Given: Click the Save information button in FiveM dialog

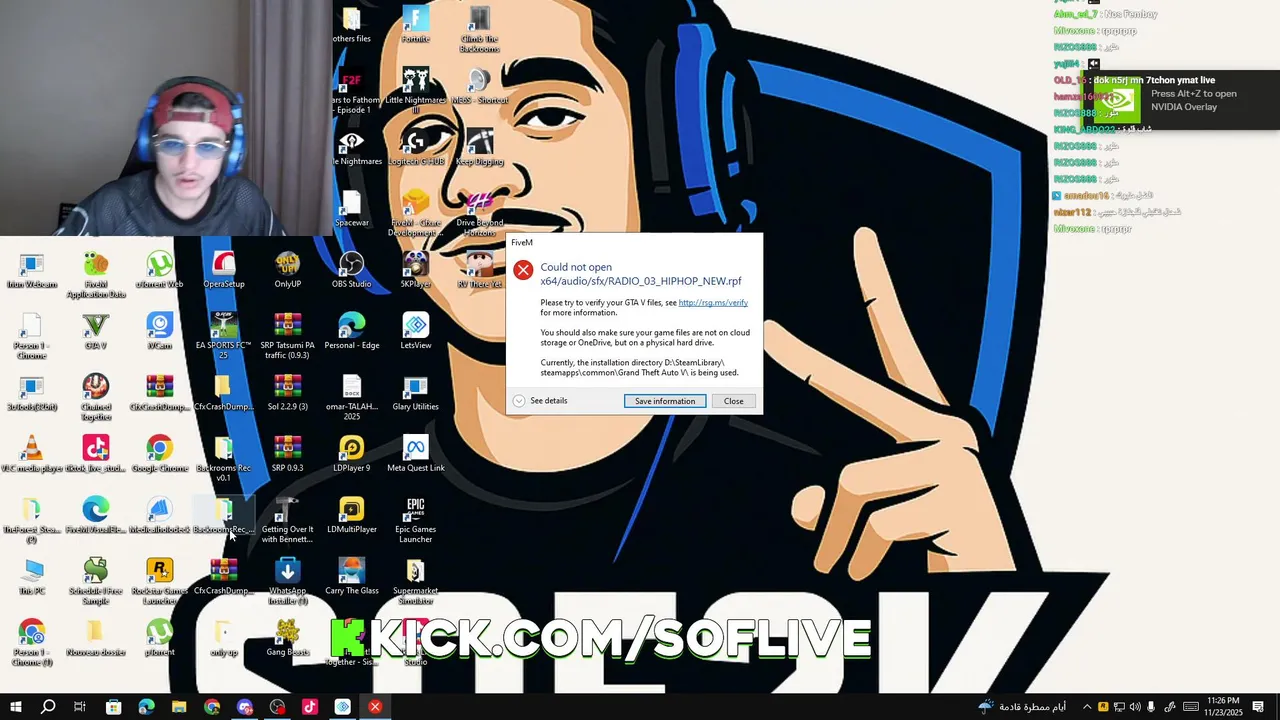Looking at the screenshot, I should [x=665, y=401].
